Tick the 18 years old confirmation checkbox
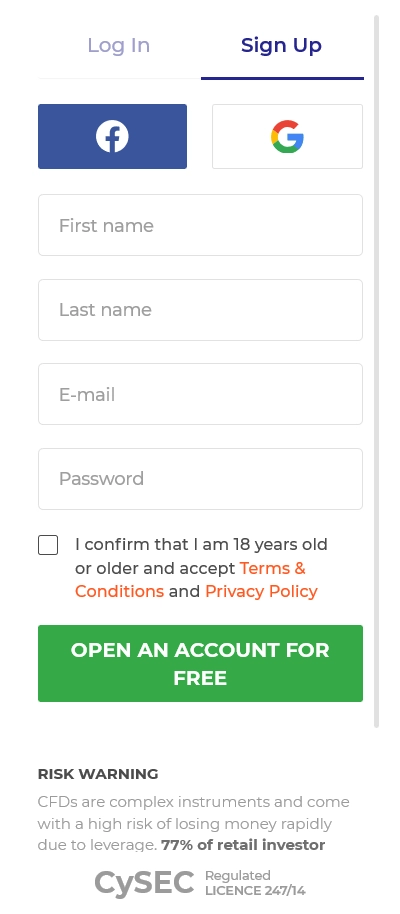 point(48,545)
